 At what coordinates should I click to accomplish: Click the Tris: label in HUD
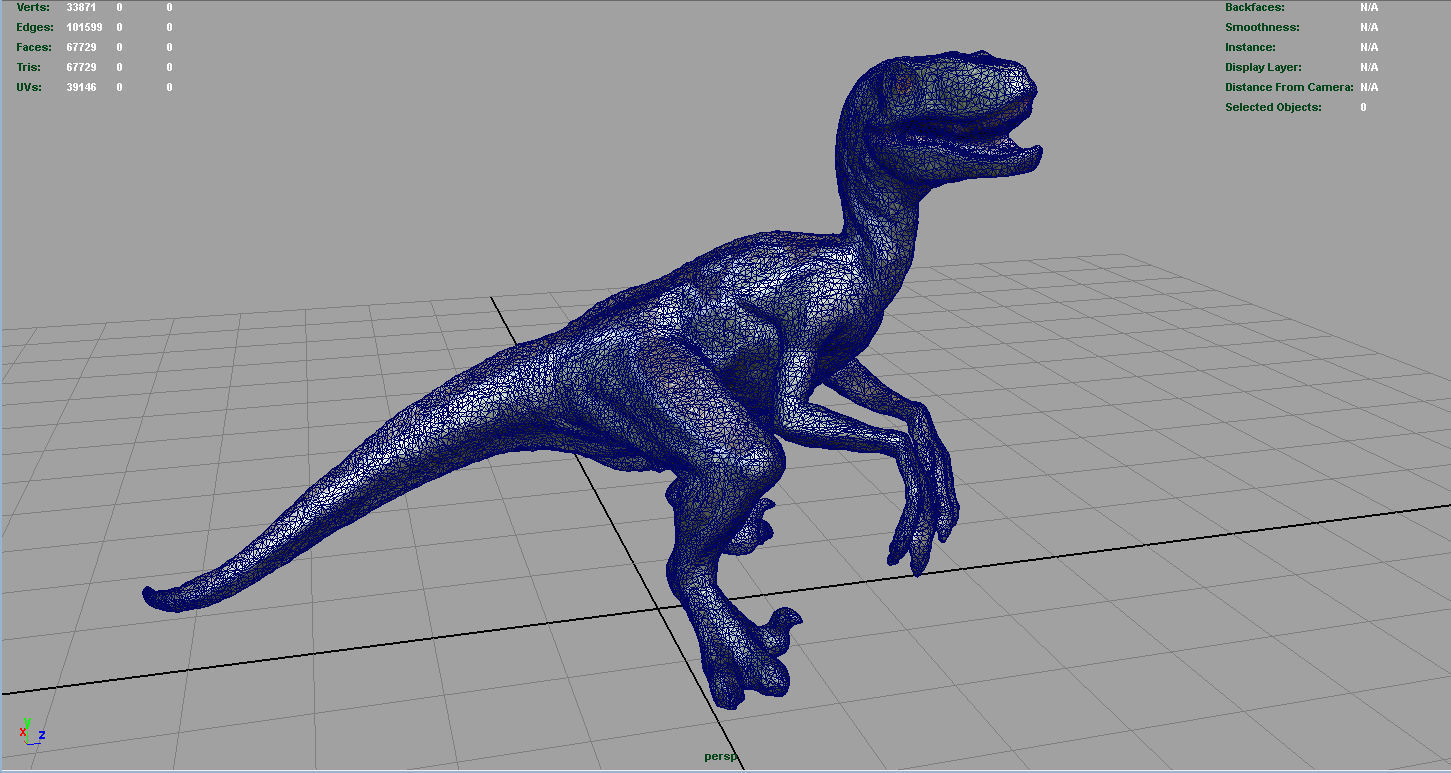(29, 67)
